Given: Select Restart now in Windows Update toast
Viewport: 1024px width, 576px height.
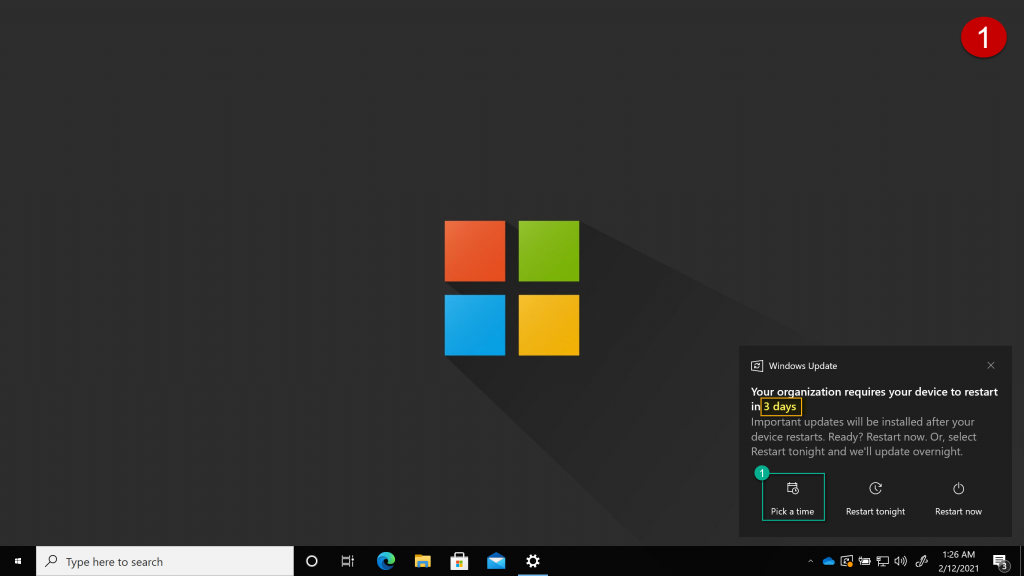Looking at the screenshot, I should (x=958, y=497).
